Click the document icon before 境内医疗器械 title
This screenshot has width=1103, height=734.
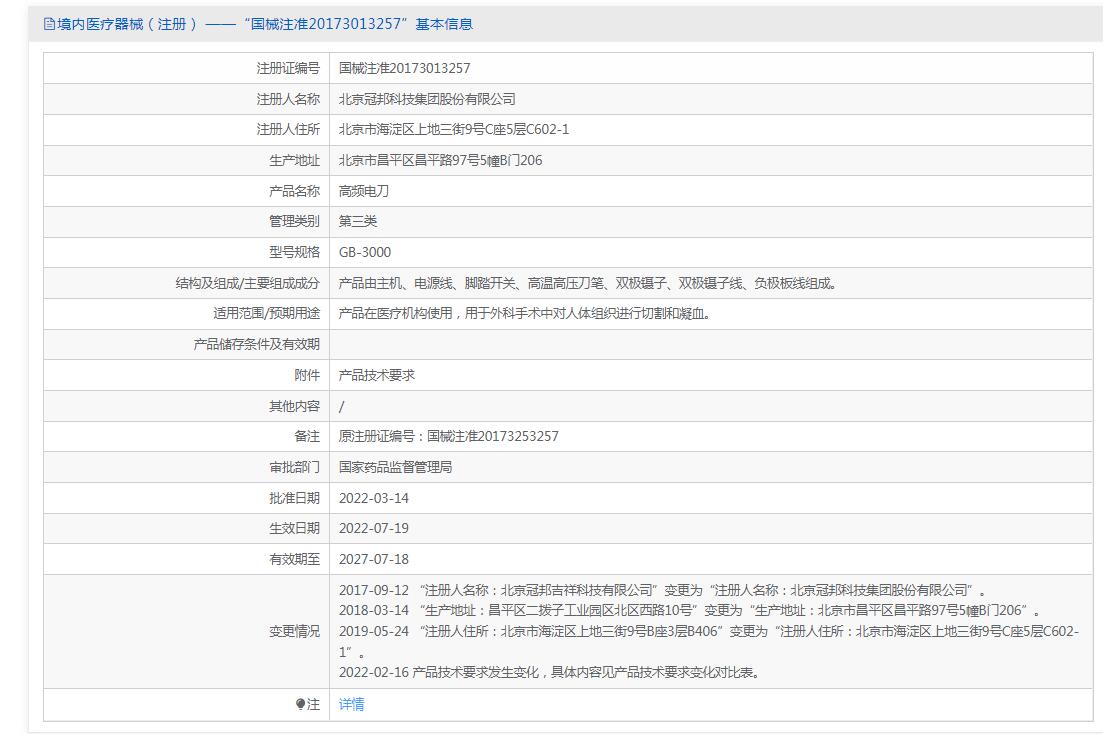click(49, 24)
